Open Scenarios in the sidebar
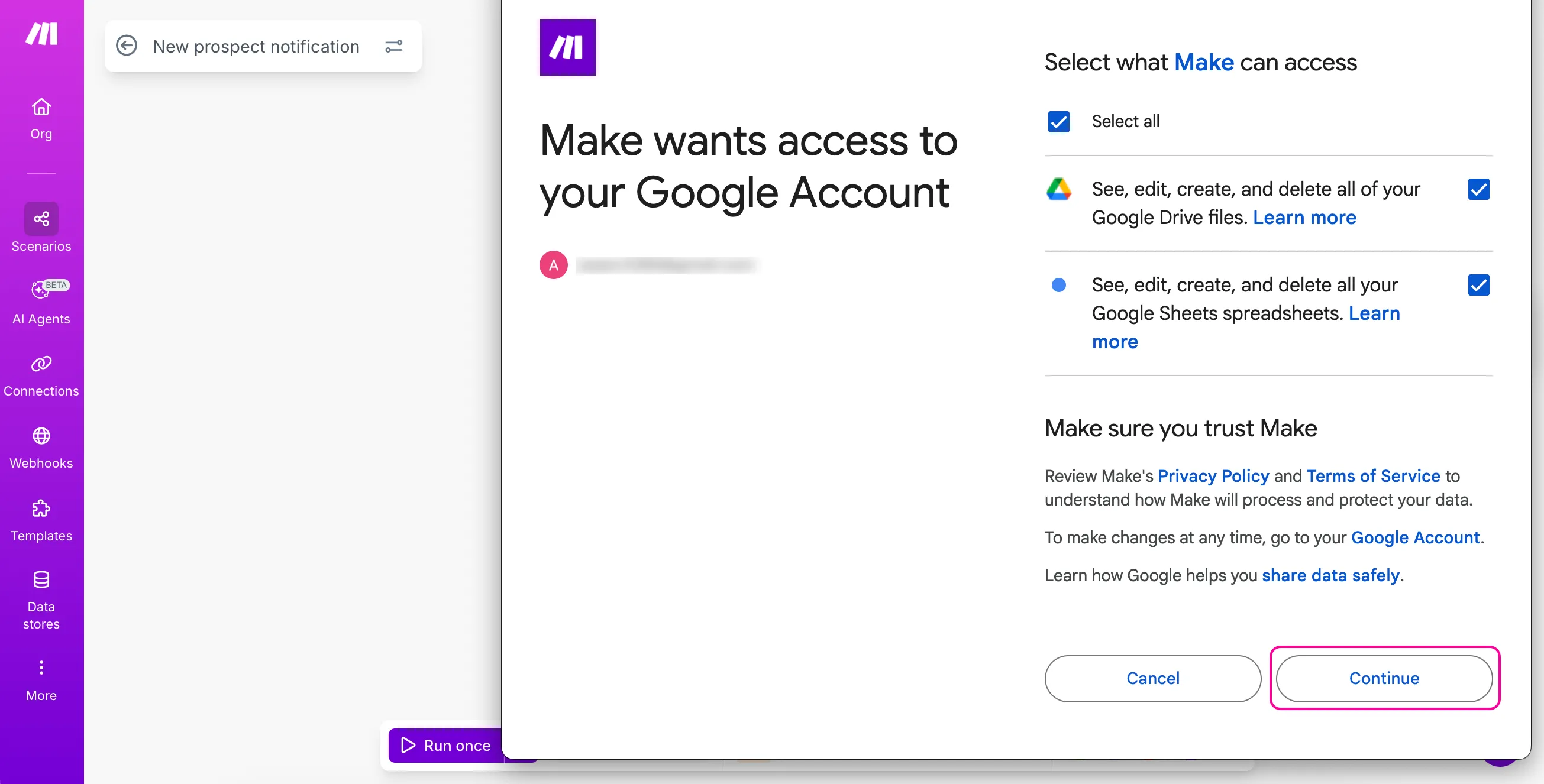1544x784 pixels. (x=41, y=228)
